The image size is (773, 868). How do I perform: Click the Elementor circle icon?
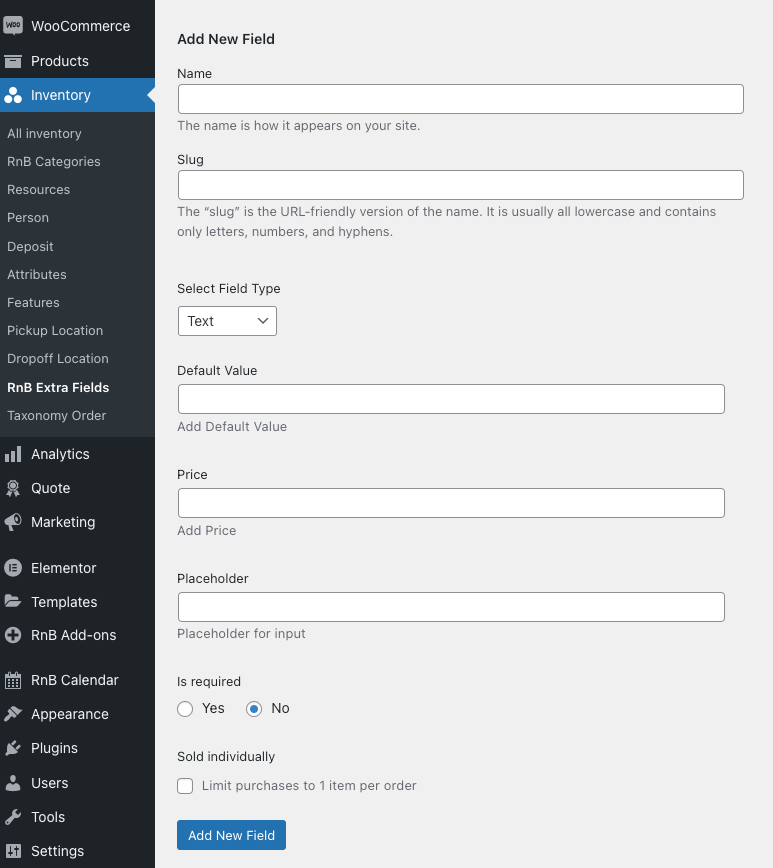tap(13, 568)
